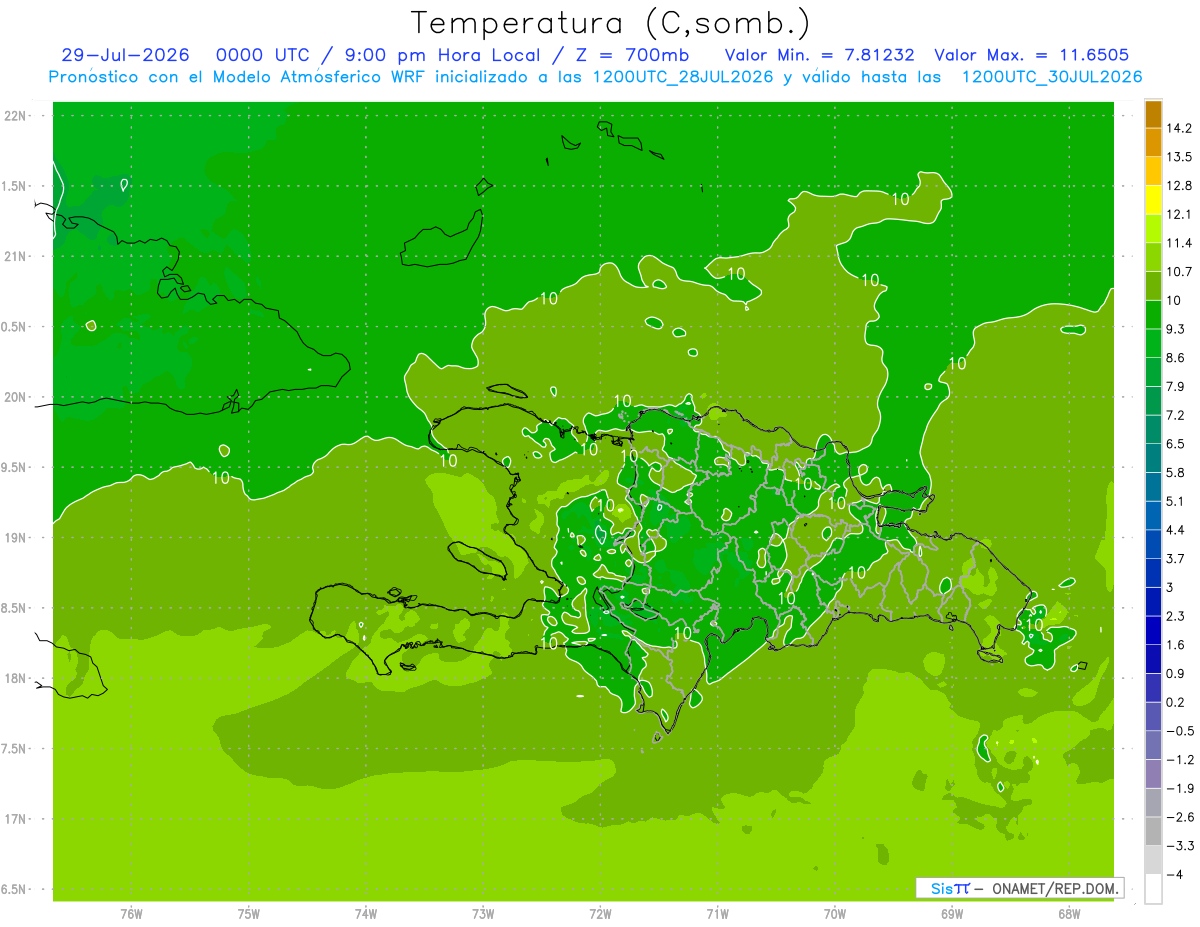Viewport: 1200px width, 927px height.
Task: Click the "17N" latitude axis label
Action: point(16,820)
